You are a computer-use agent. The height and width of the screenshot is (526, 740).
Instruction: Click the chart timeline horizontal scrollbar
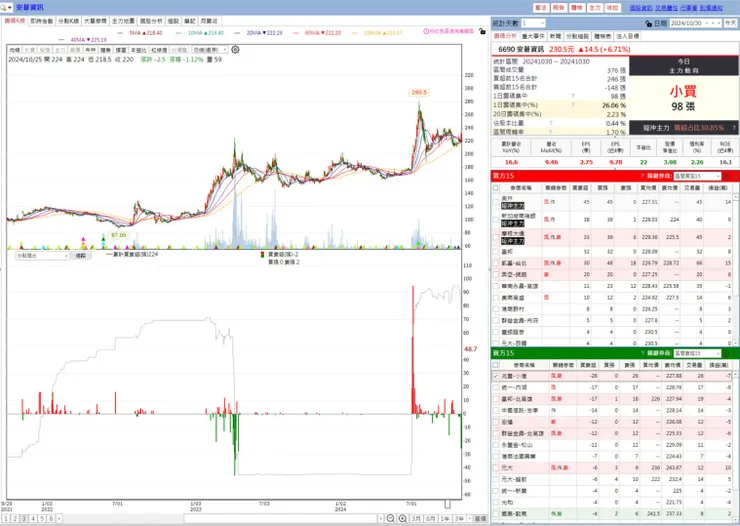[281, 518]
